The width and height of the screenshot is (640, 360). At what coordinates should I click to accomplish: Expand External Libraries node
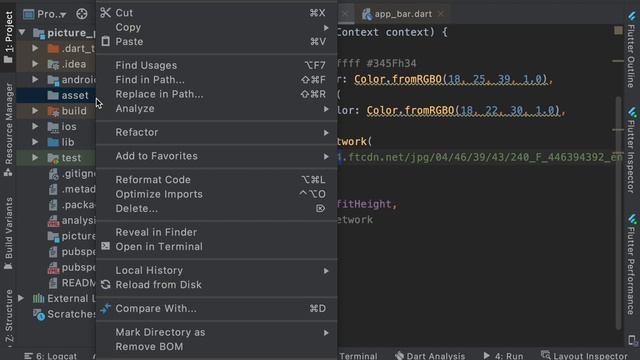tap(21, 298)
